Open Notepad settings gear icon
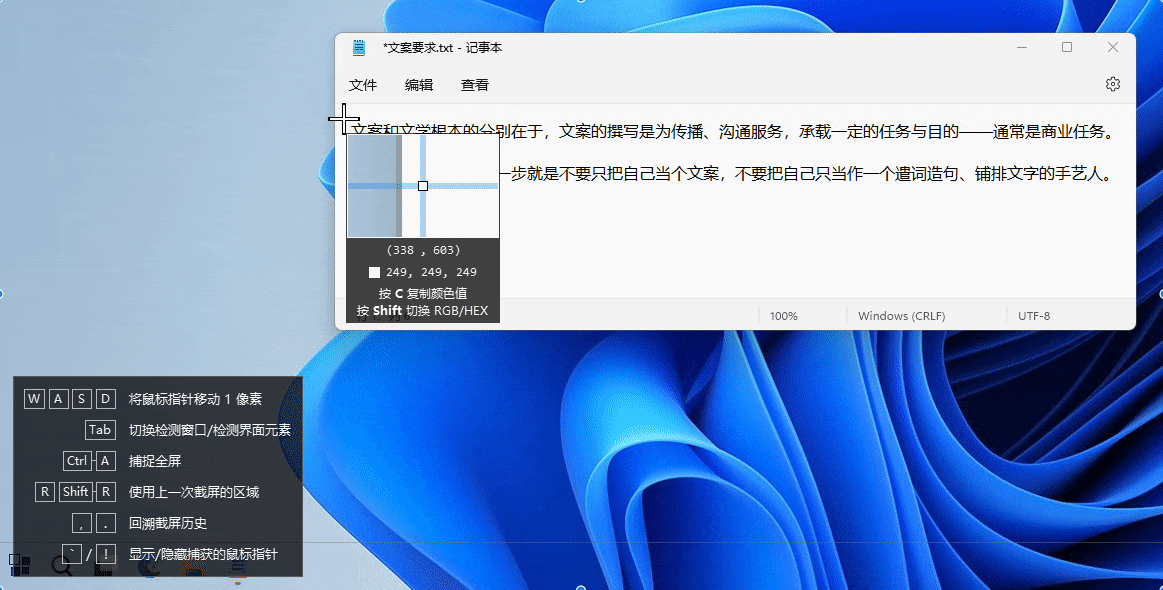The image size is (1163, 590). tap(1112, 85)
